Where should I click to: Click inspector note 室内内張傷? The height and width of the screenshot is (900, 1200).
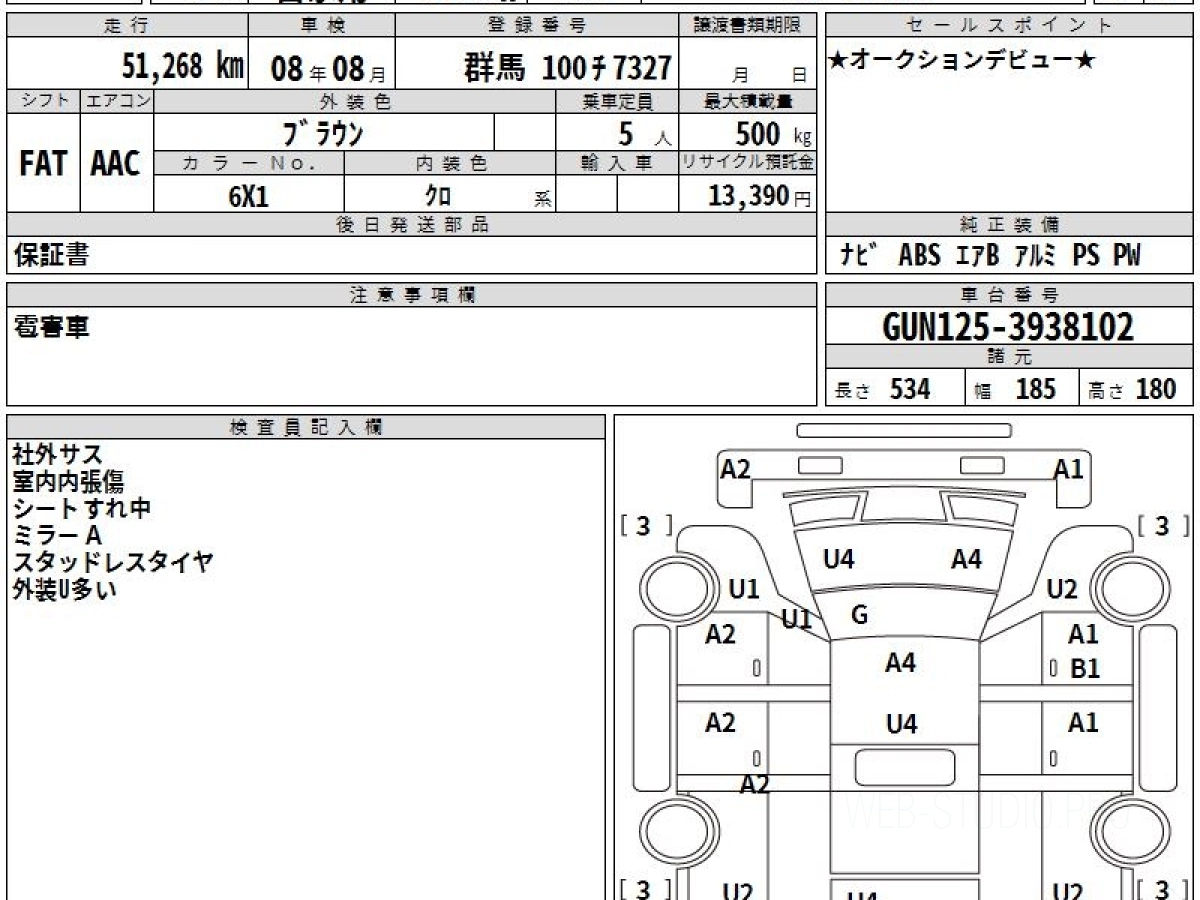(68, 482)
